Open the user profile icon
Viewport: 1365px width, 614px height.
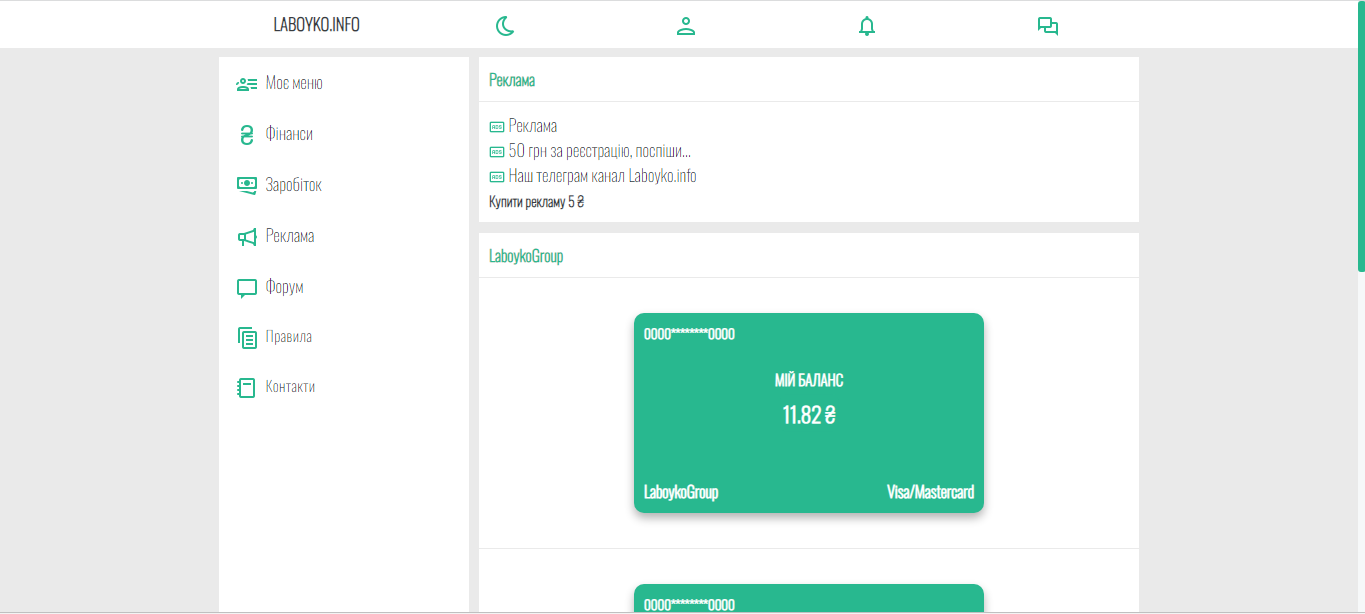[686, 26]
